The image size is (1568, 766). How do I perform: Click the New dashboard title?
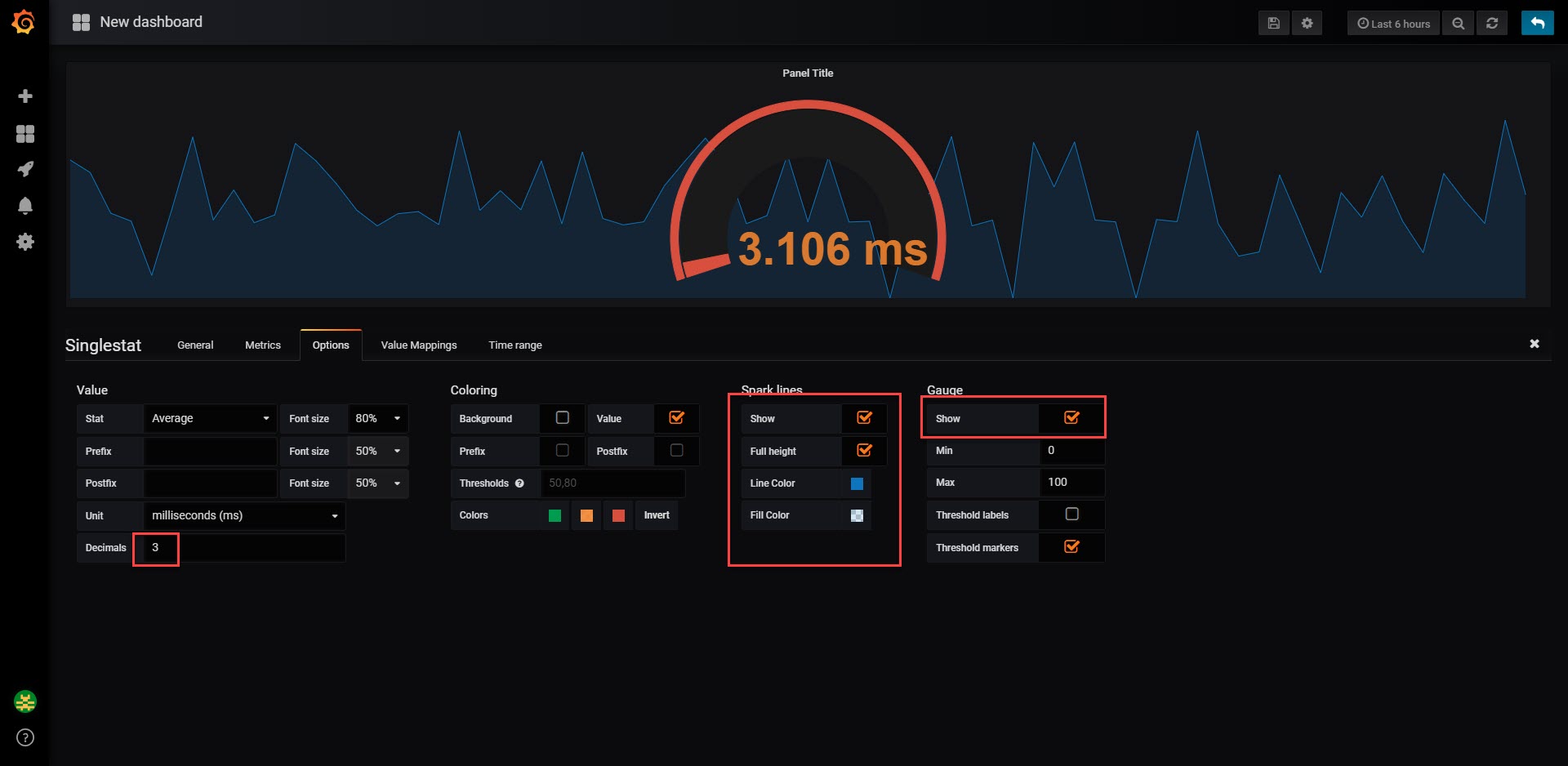[151, 22]
